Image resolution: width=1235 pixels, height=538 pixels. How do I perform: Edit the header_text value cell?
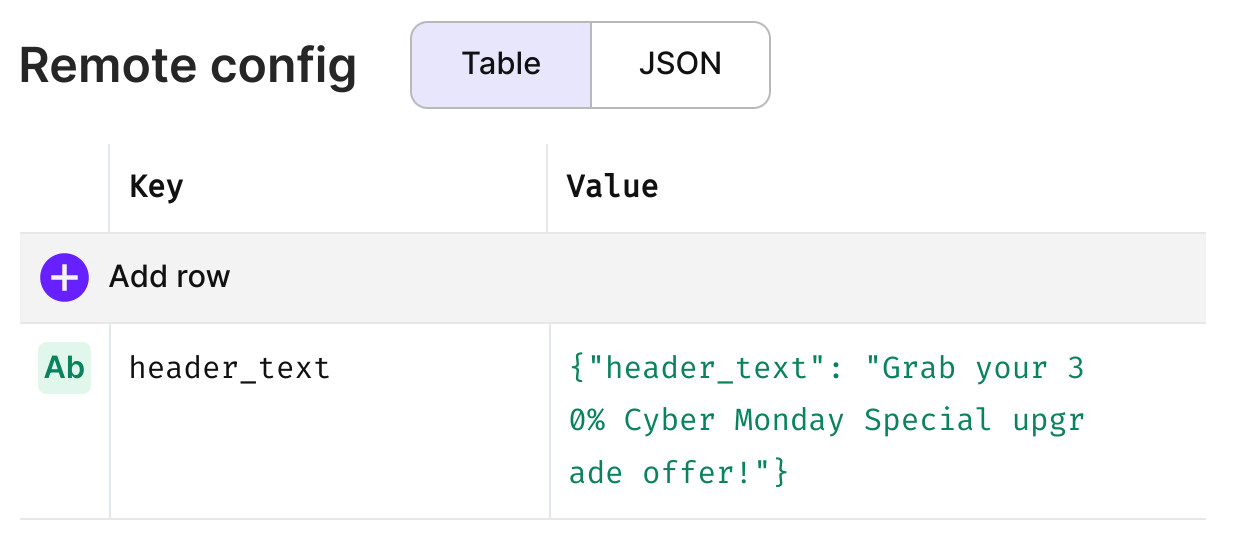pyautogui.click(x=878, y=421)
